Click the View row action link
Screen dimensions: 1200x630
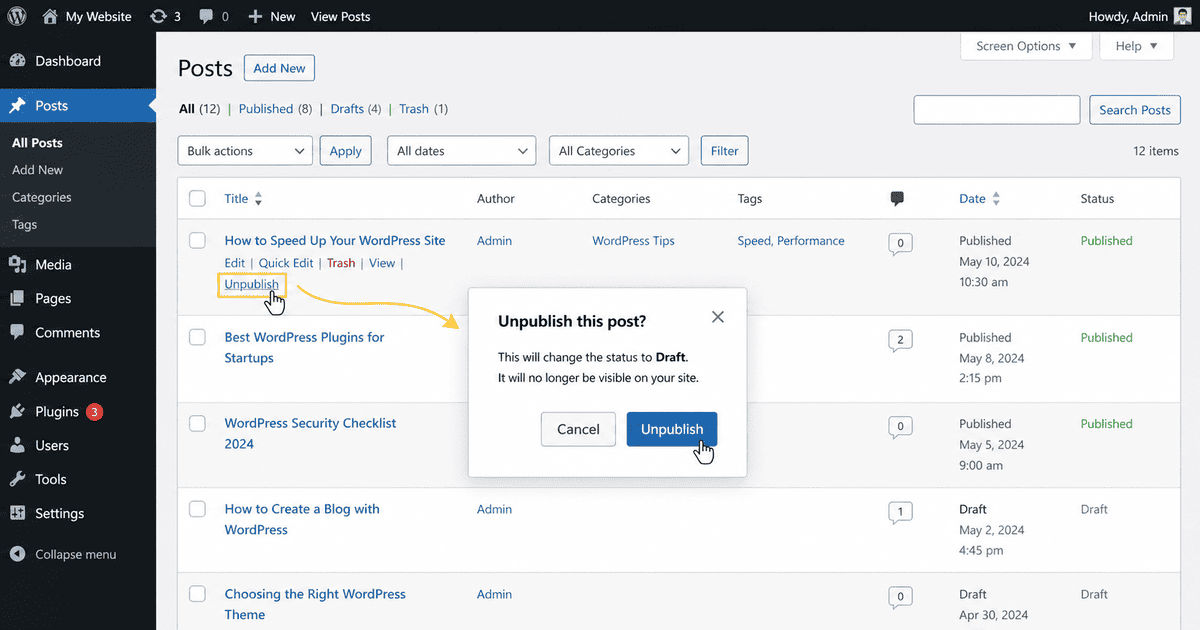(382, 263)
